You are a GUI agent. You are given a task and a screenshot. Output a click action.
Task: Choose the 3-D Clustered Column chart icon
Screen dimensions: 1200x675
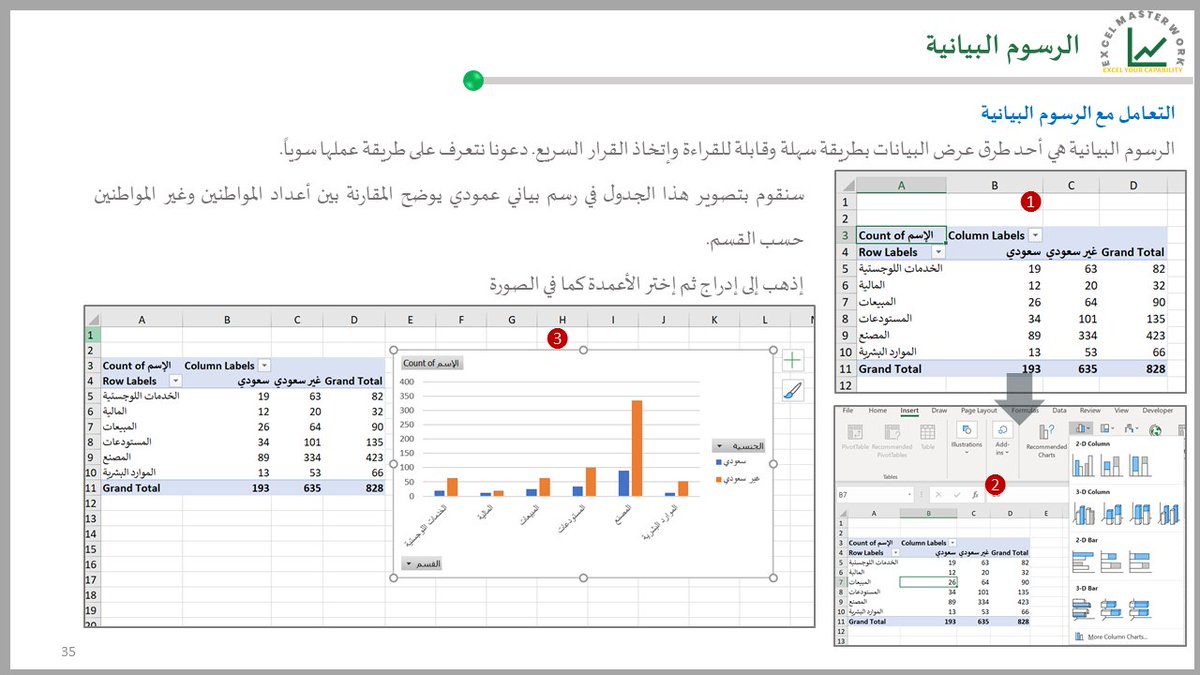tap(1084, 514)
